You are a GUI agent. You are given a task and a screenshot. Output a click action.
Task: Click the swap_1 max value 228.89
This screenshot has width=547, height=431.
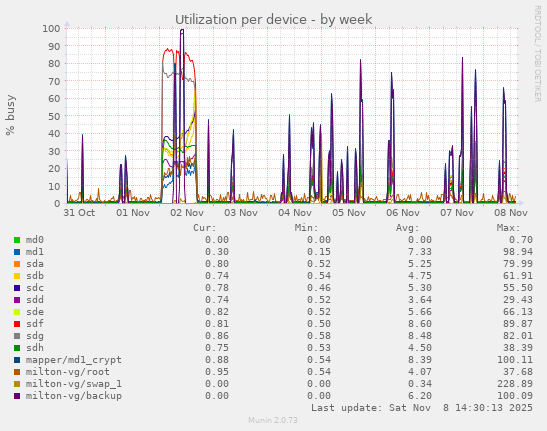[515, 384]
